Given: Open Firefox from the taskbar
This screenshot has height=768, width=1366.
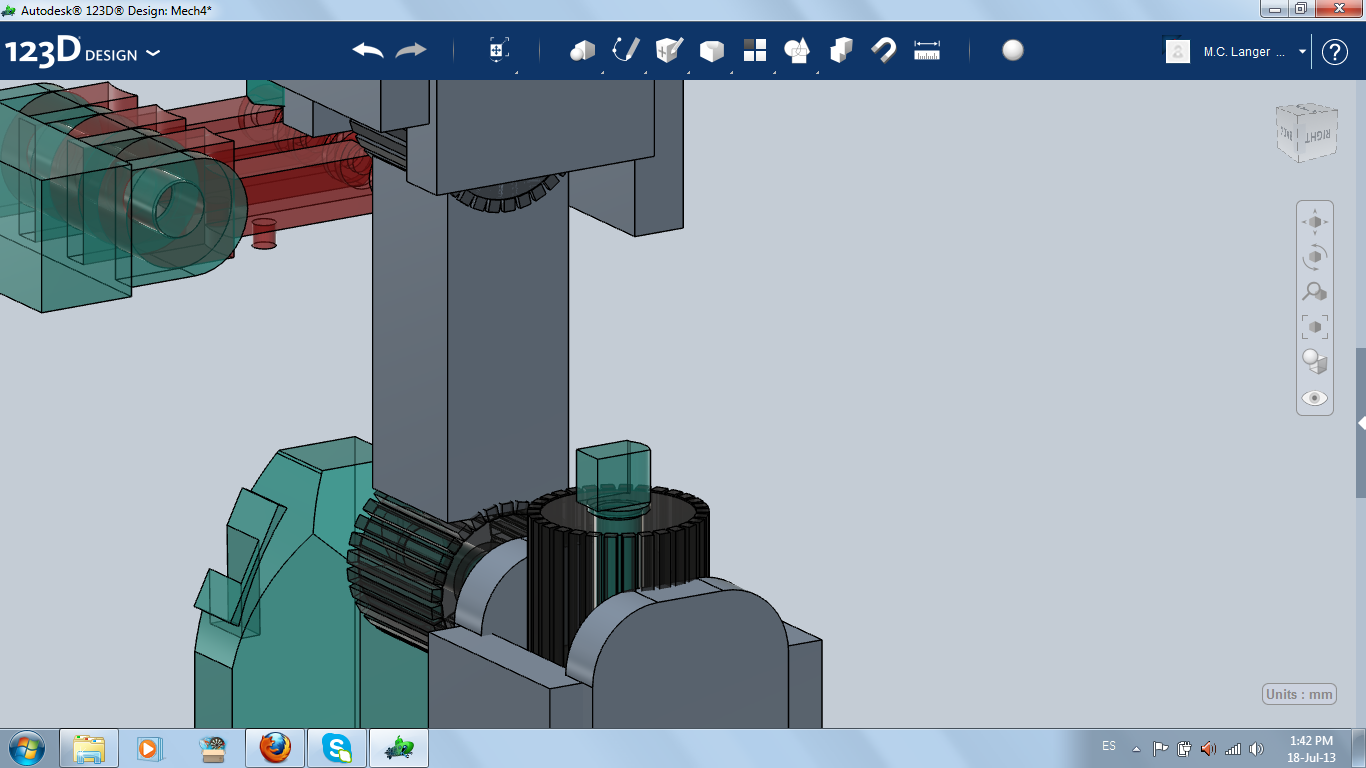Looking at the screenshot, I should 275,748.
